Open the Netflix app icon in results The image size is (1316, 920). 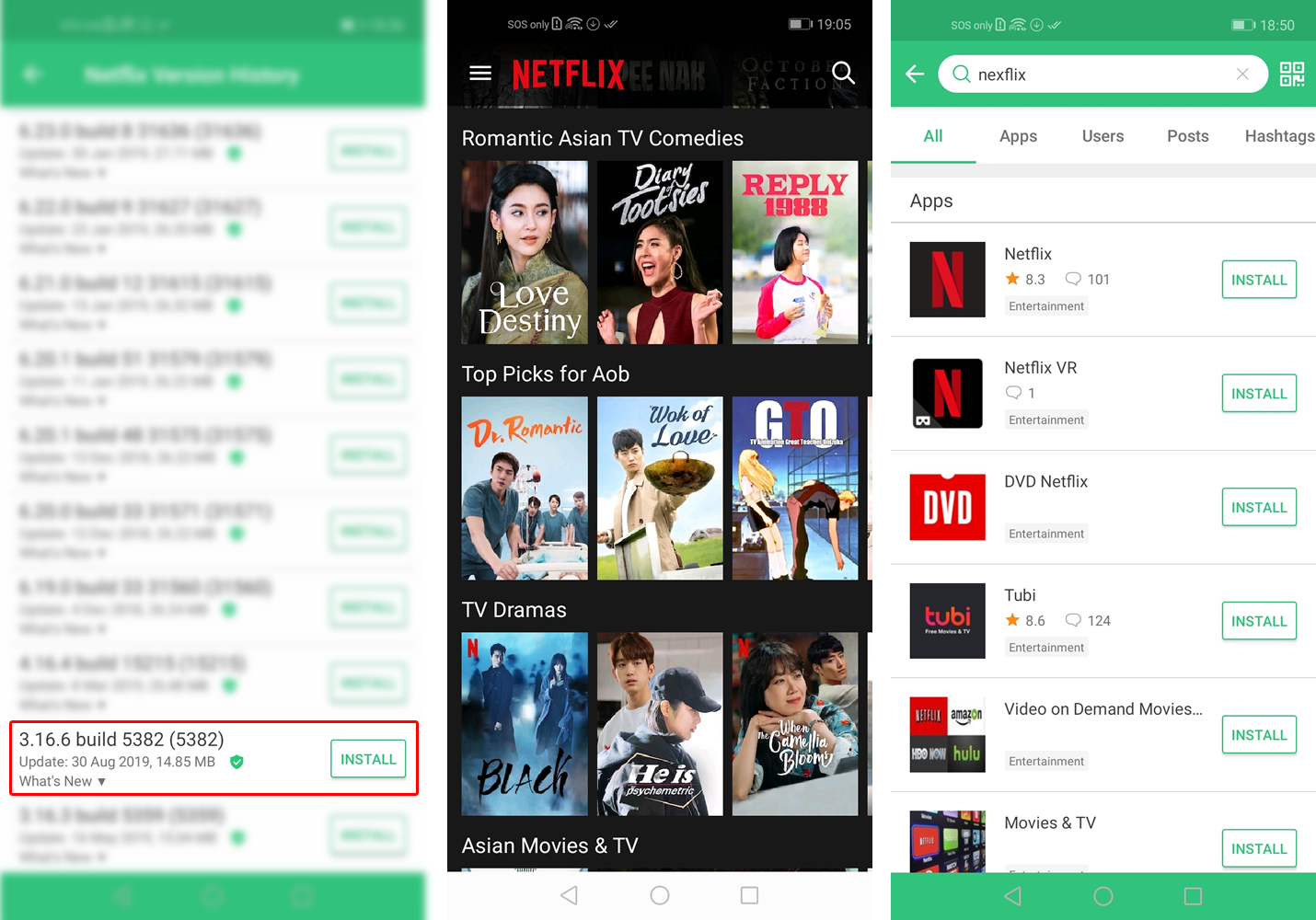pyautogui.click(x=947, y=280)
